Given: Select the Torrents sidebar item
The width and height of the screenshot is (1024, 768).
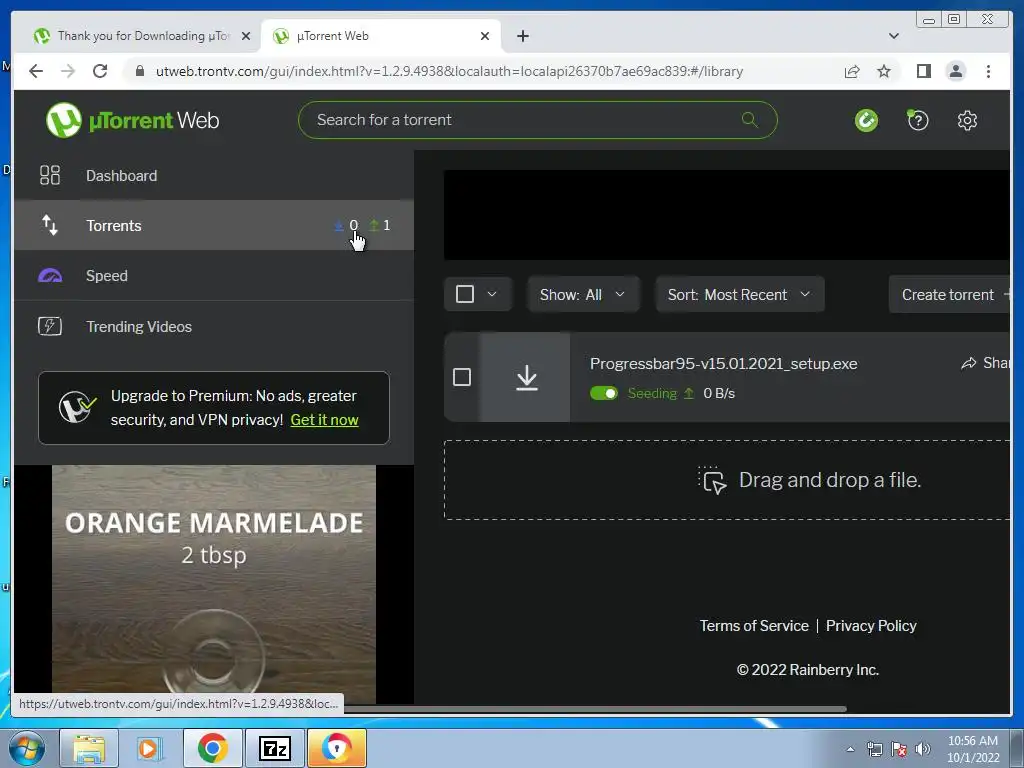Looking at the screenshot, I should [214, 225].
